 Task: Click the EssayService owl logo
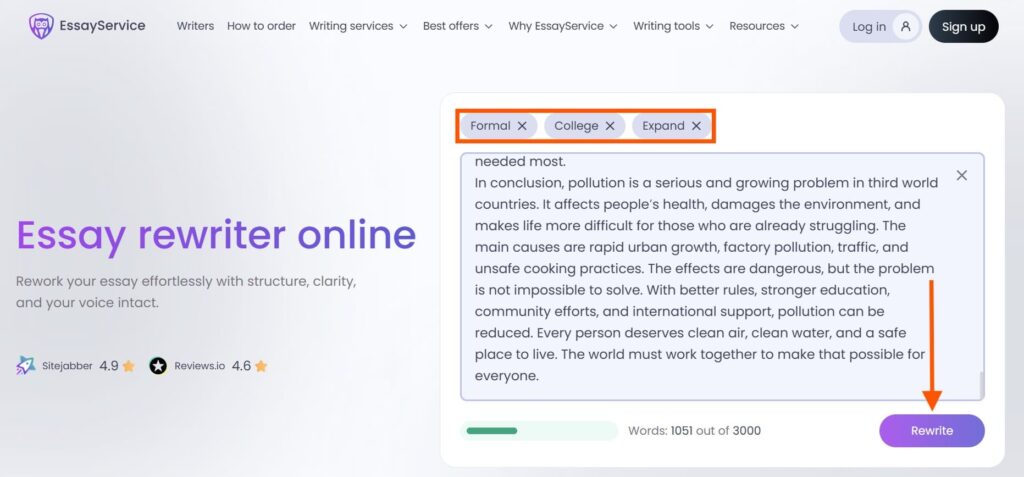click(41, 26)
